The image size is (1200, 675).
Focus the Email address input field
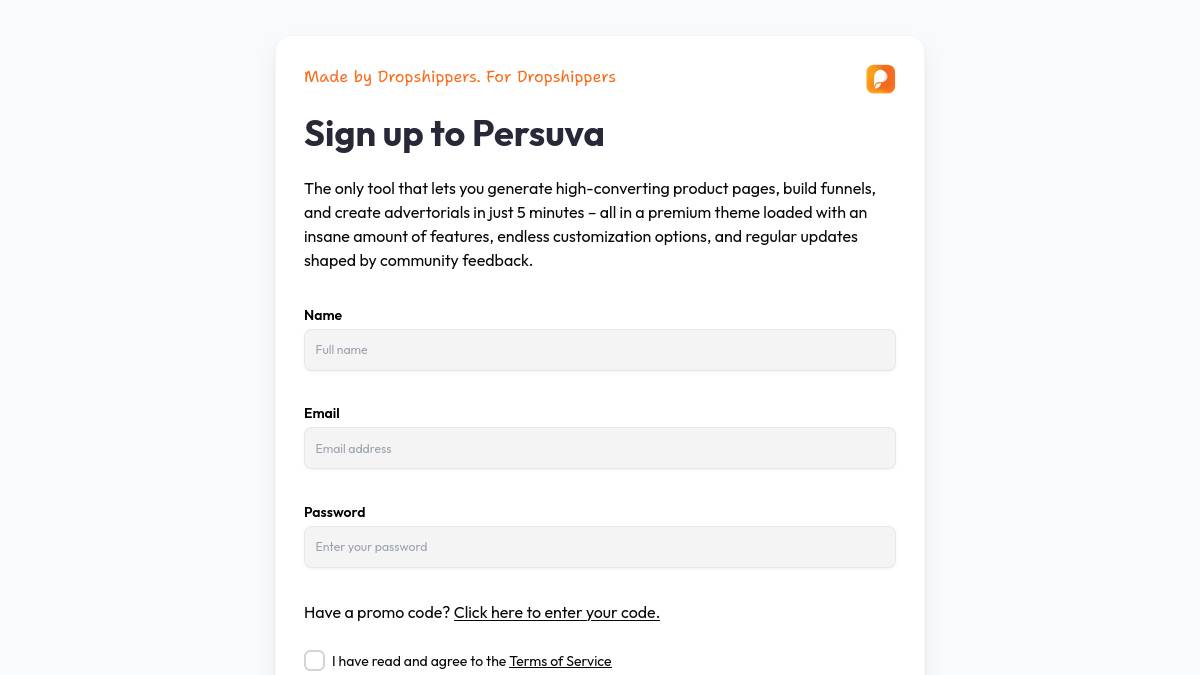pyautogui.click(x=600, y=448)
